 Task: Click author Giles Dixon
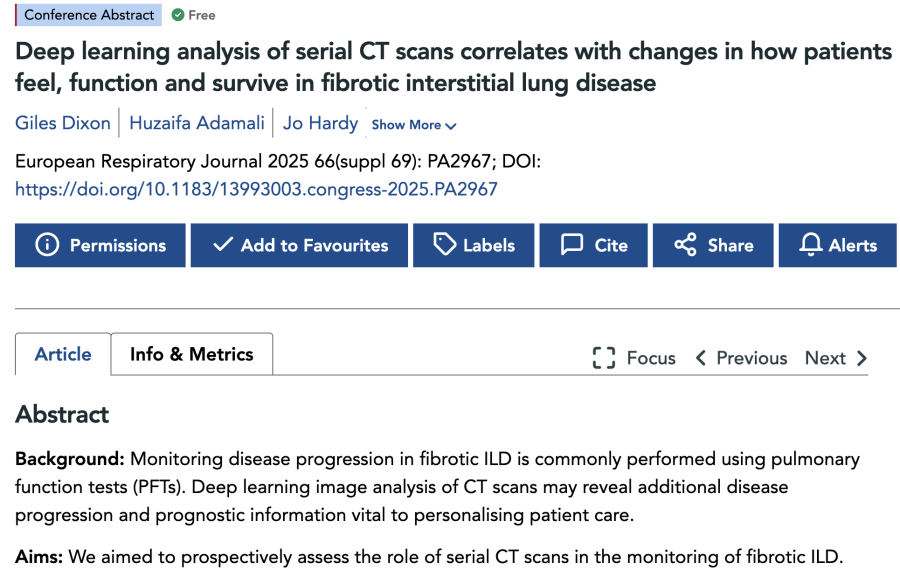62,123
